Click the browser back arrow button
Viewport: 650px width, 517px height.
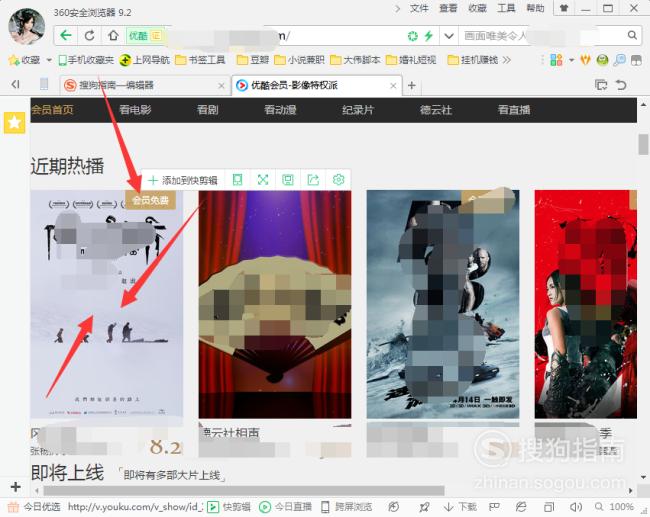tap(65, 36)
